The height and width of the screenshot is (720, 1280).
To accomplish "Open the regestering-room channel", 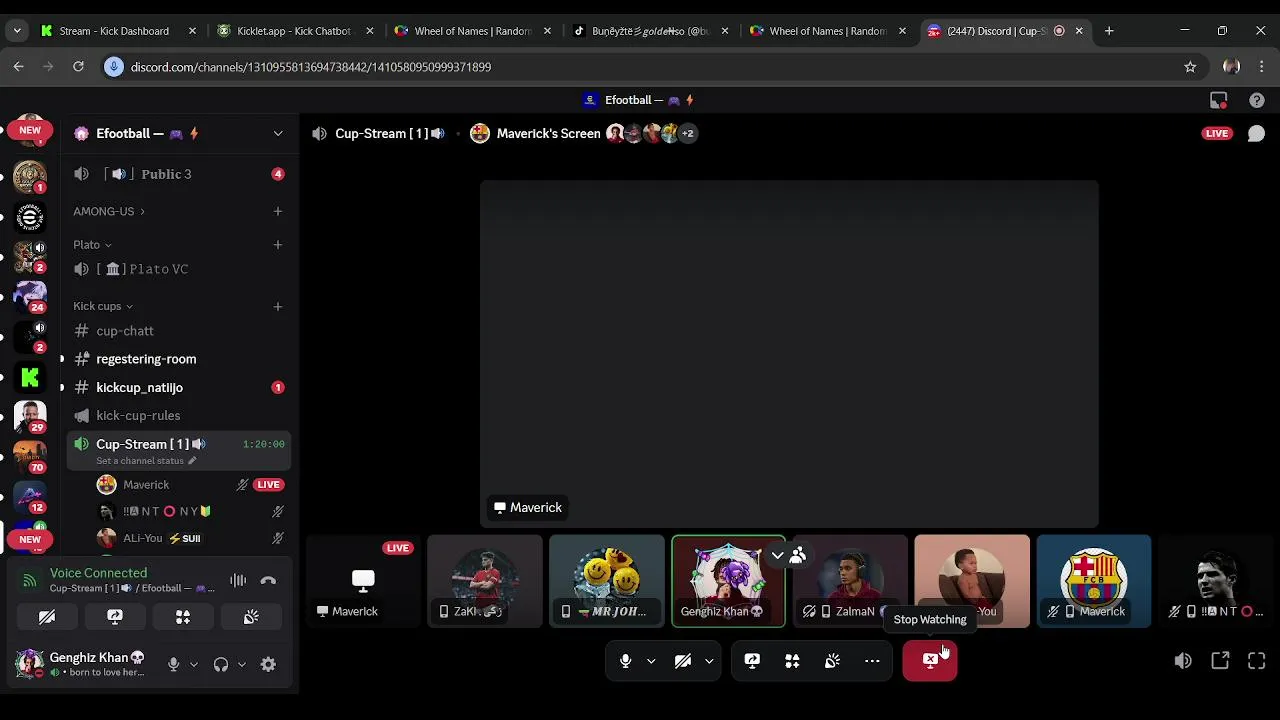I will [x=179, y=359].
